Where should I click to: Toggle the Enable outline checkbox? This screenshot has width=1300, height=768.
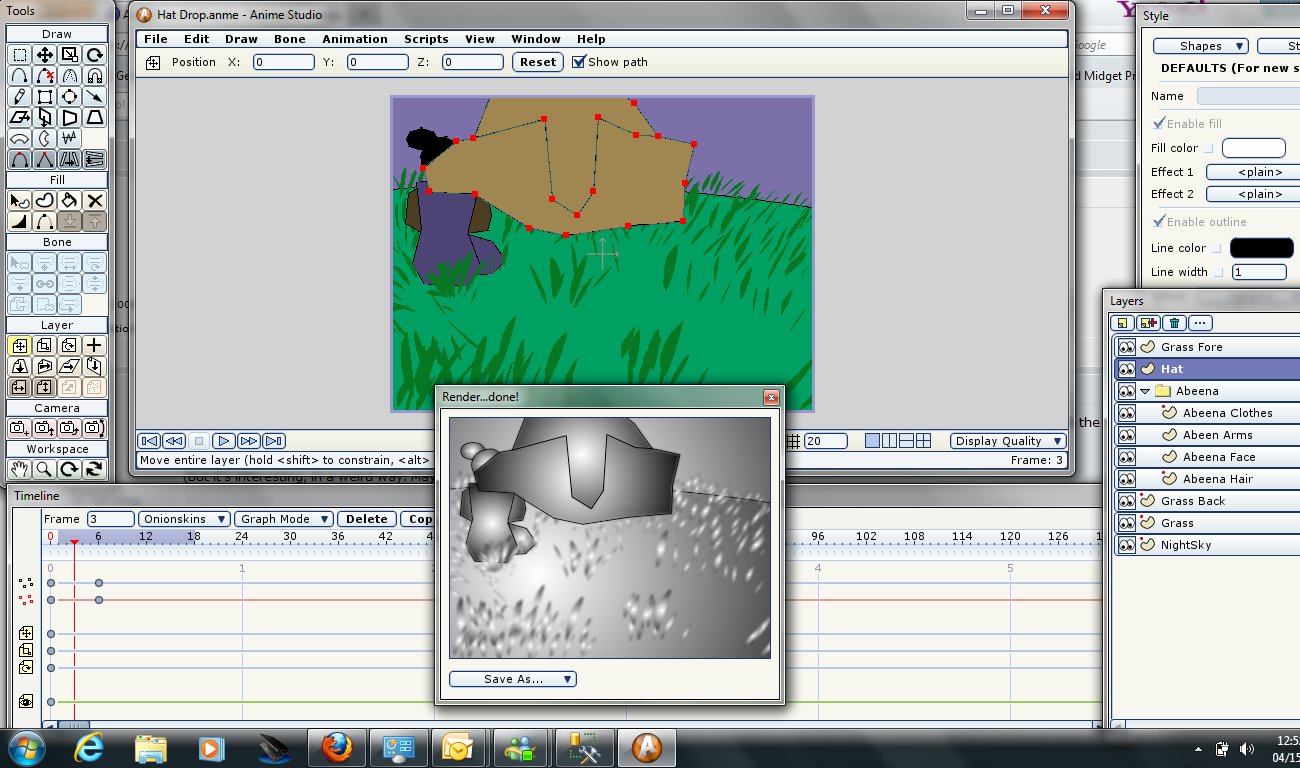click(1159, 222)
